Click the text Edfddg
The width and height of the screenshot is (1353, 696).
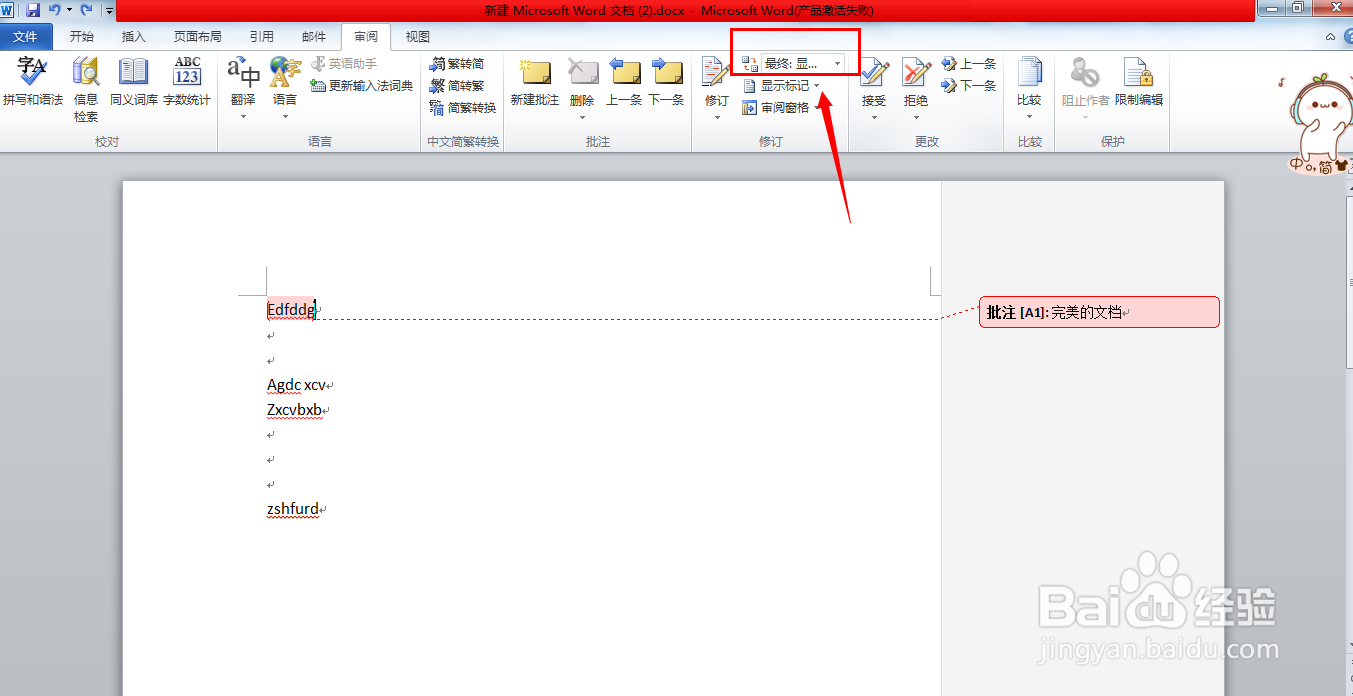(291, 310)
